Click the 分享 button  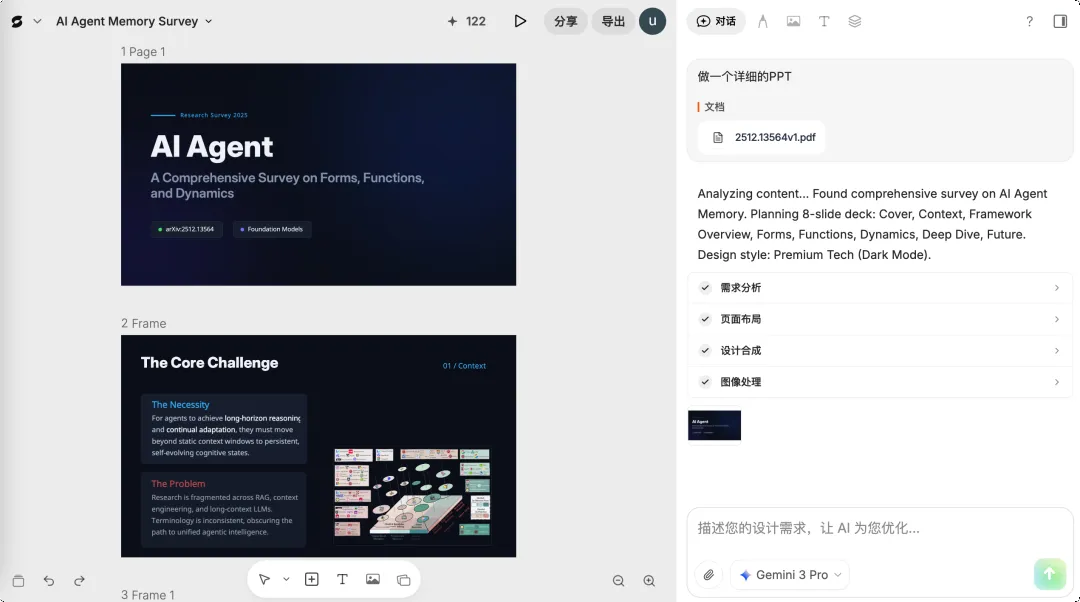click(x=566, y=21)
